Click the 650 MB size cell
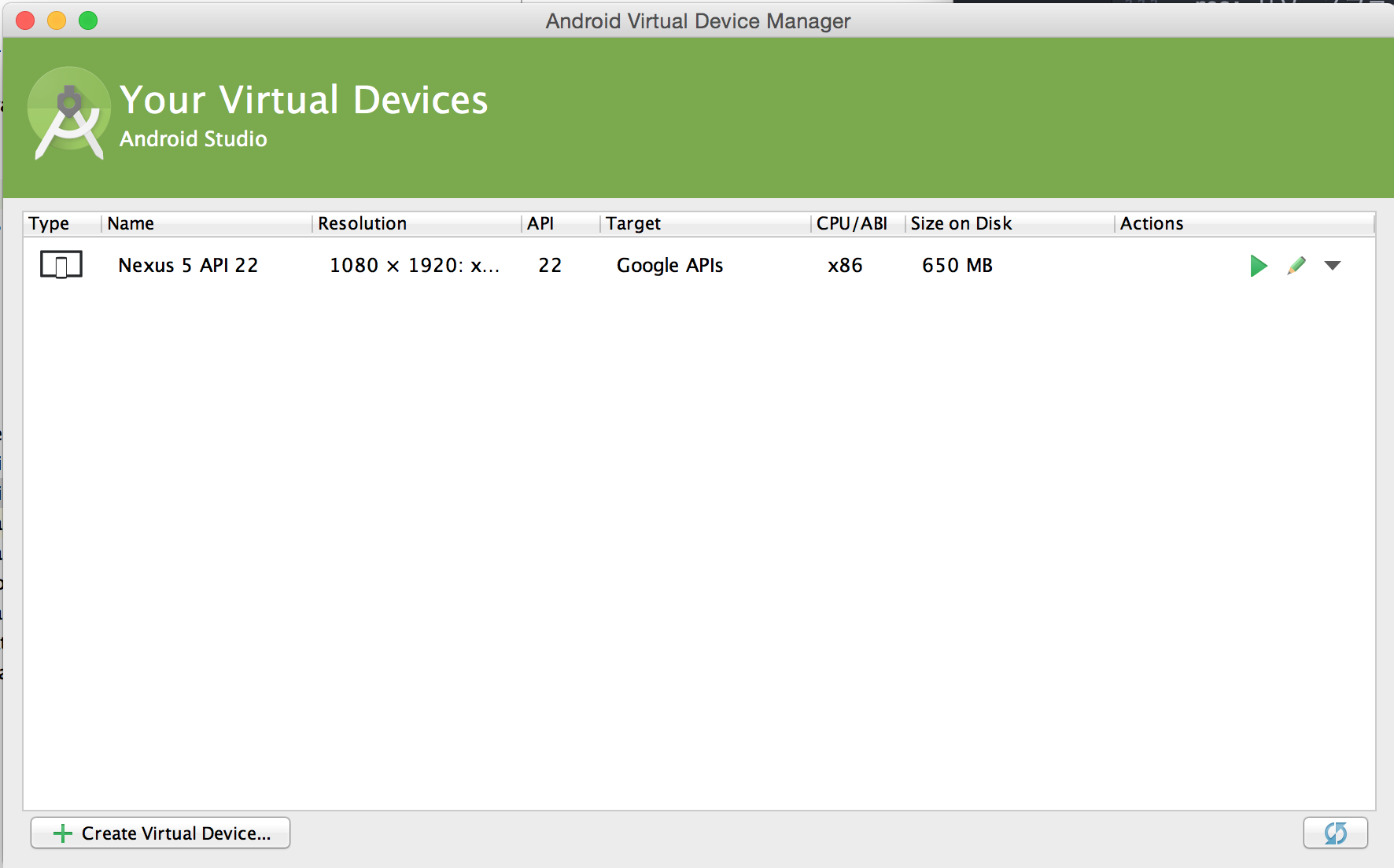Viewport: 1394px width, 868px height. pos(957,266)
